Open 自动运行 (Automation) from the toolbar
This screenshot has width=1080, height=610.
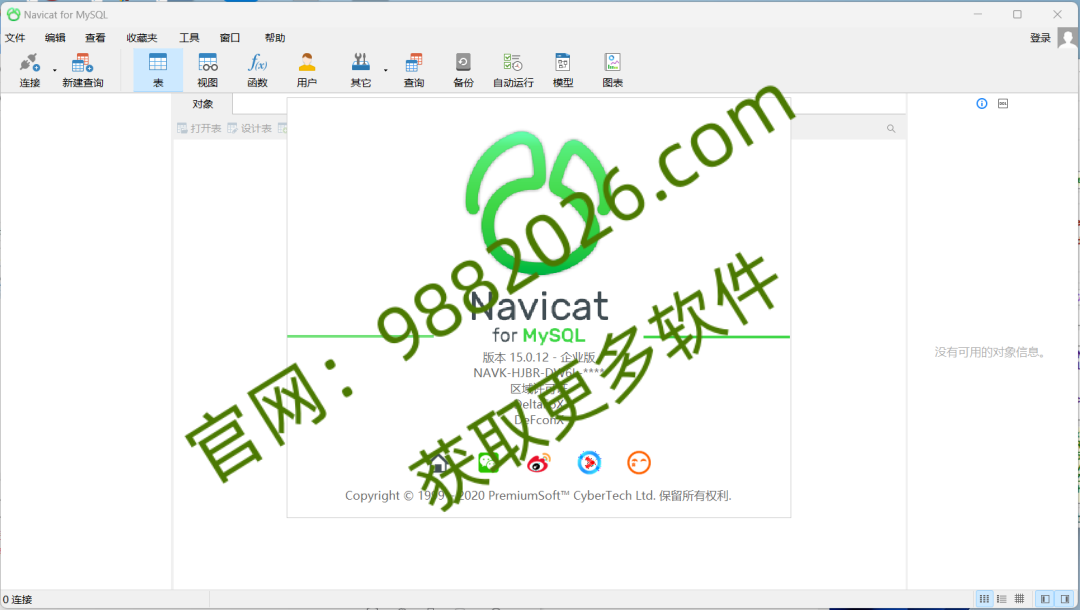pyautogui.click(x=513, y=70)
